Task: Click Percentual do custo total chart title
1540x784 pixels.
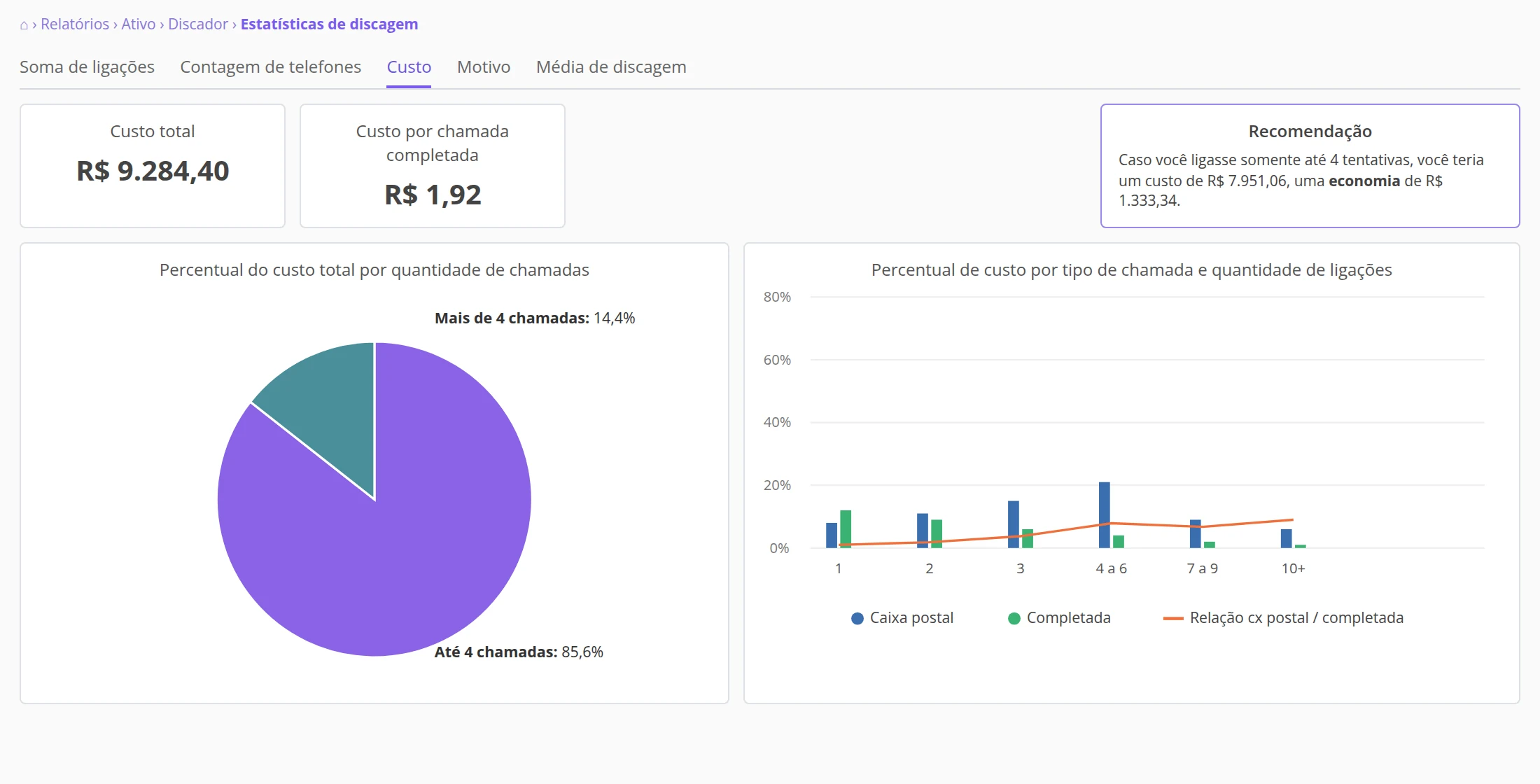Action: point(374,270)
